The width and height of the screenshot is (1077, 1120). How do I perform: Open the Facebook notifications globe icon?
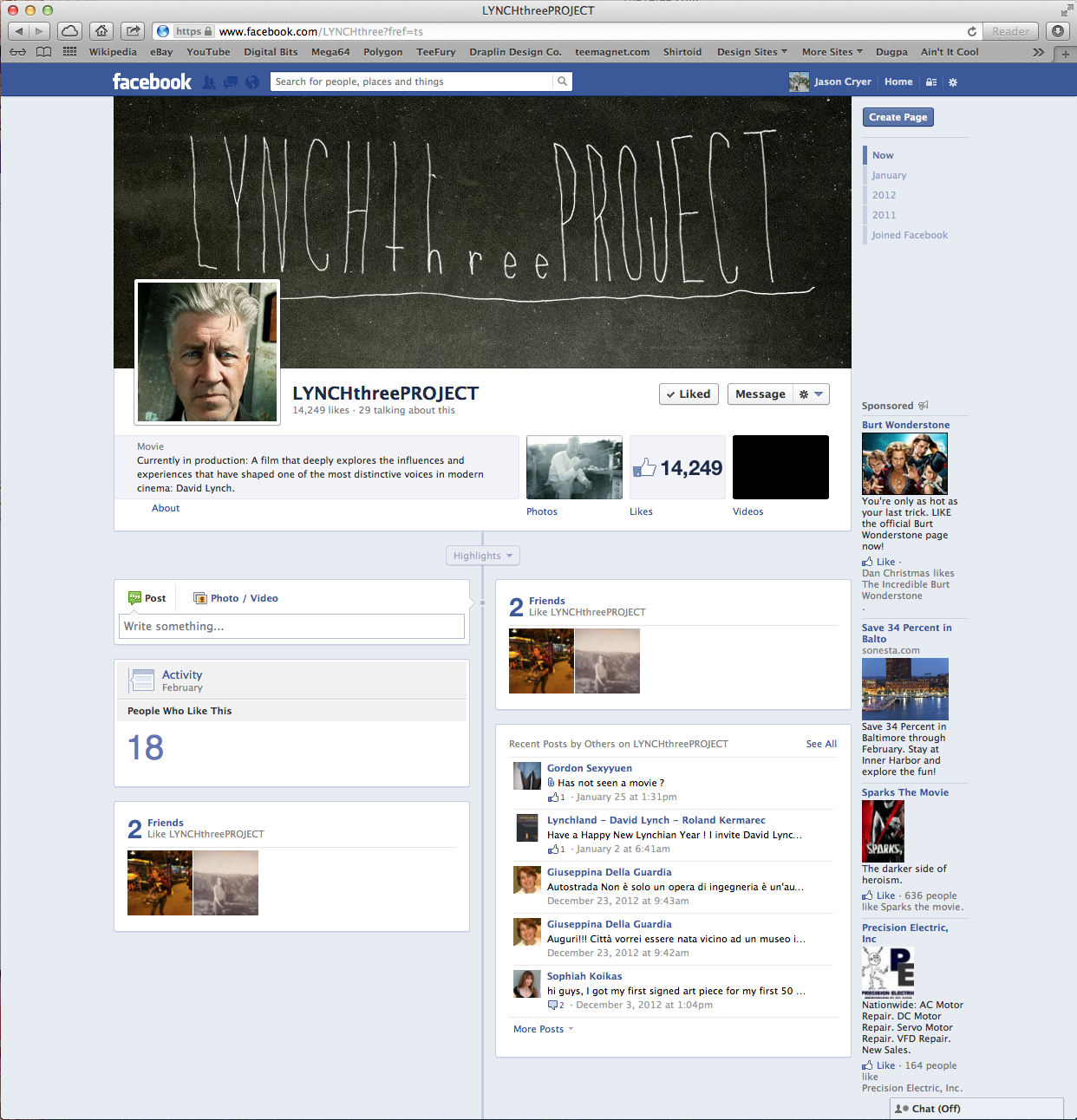(x=252, y=82)
